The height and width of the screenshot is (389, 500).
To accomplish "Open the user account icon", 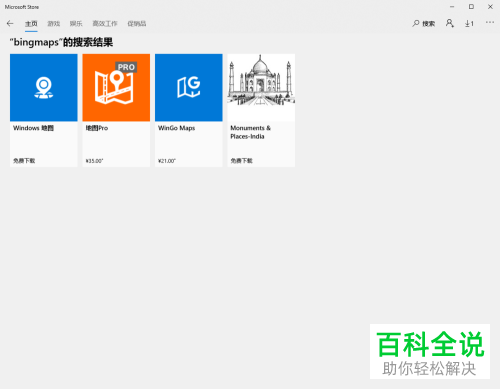I will point(450,23).
